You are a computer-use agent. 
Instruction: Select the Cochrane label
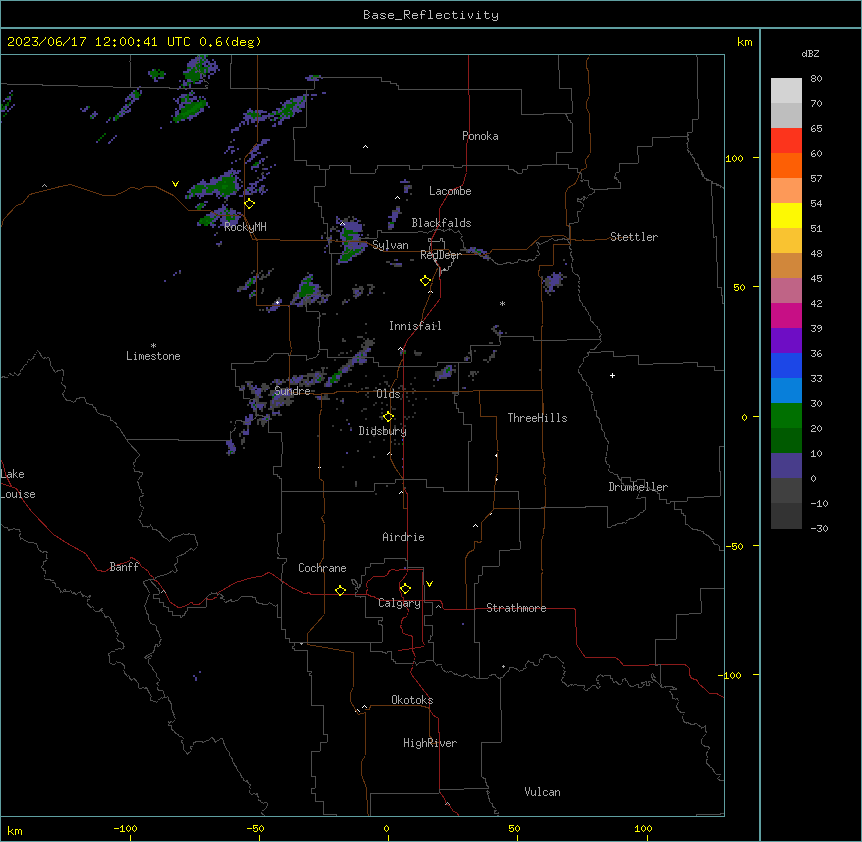point(322,568)
